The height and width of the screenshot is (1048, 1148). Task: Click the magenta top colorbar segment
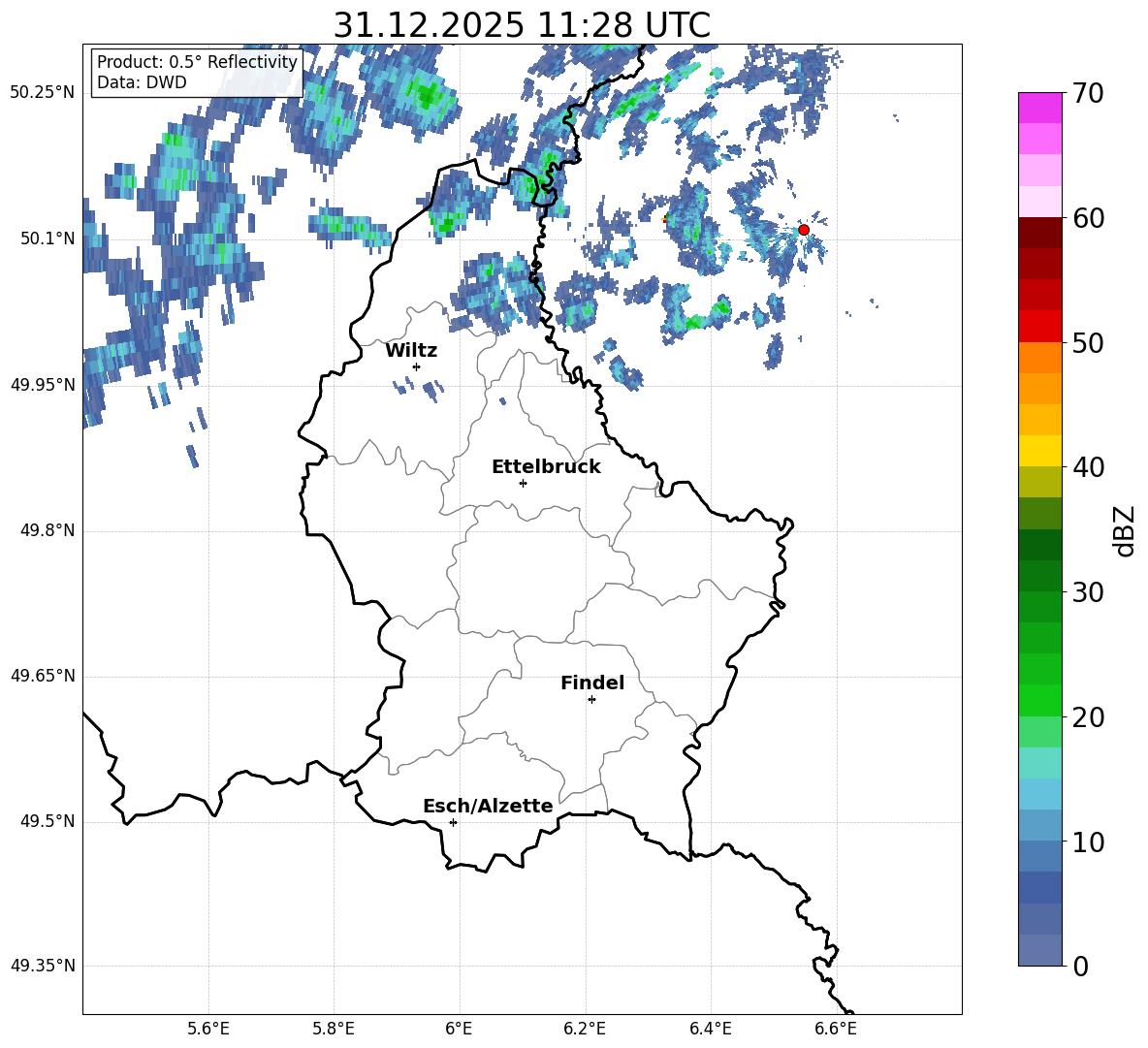(1040, 109)
